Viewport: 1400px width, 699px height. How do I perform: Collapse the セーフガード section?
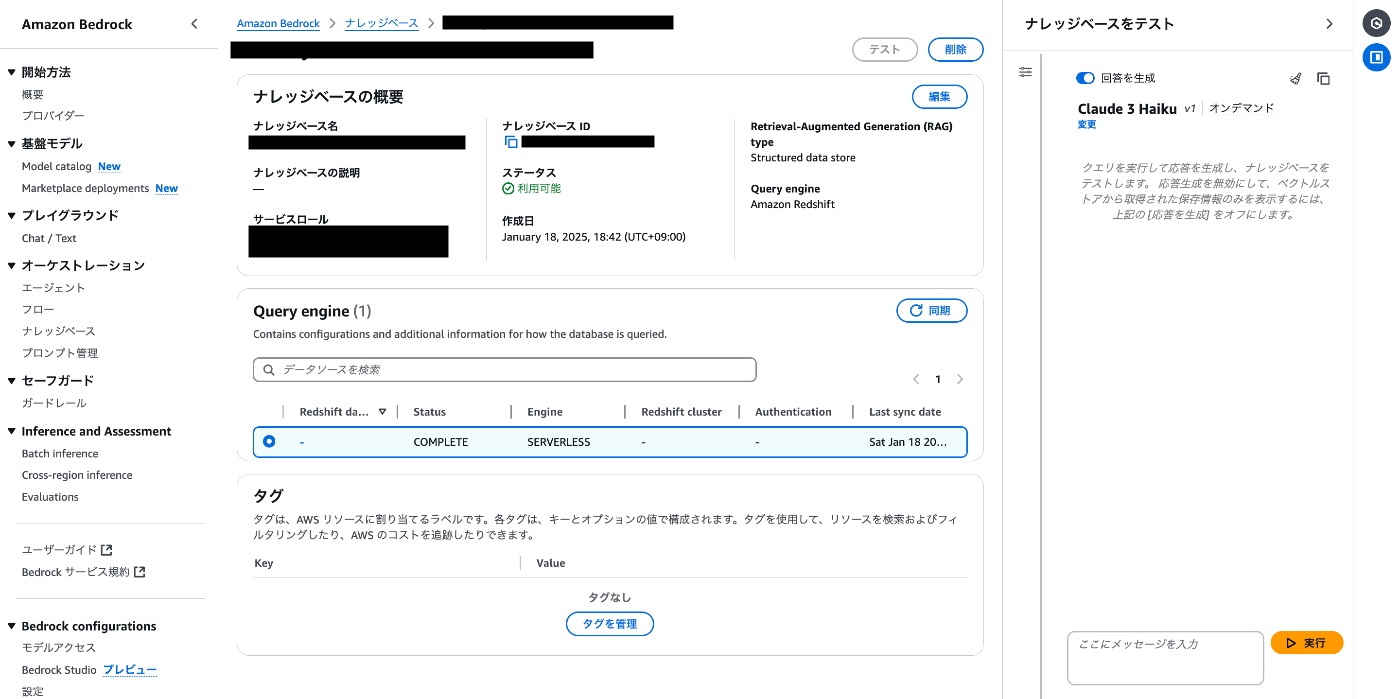click(x=12, y=381)
